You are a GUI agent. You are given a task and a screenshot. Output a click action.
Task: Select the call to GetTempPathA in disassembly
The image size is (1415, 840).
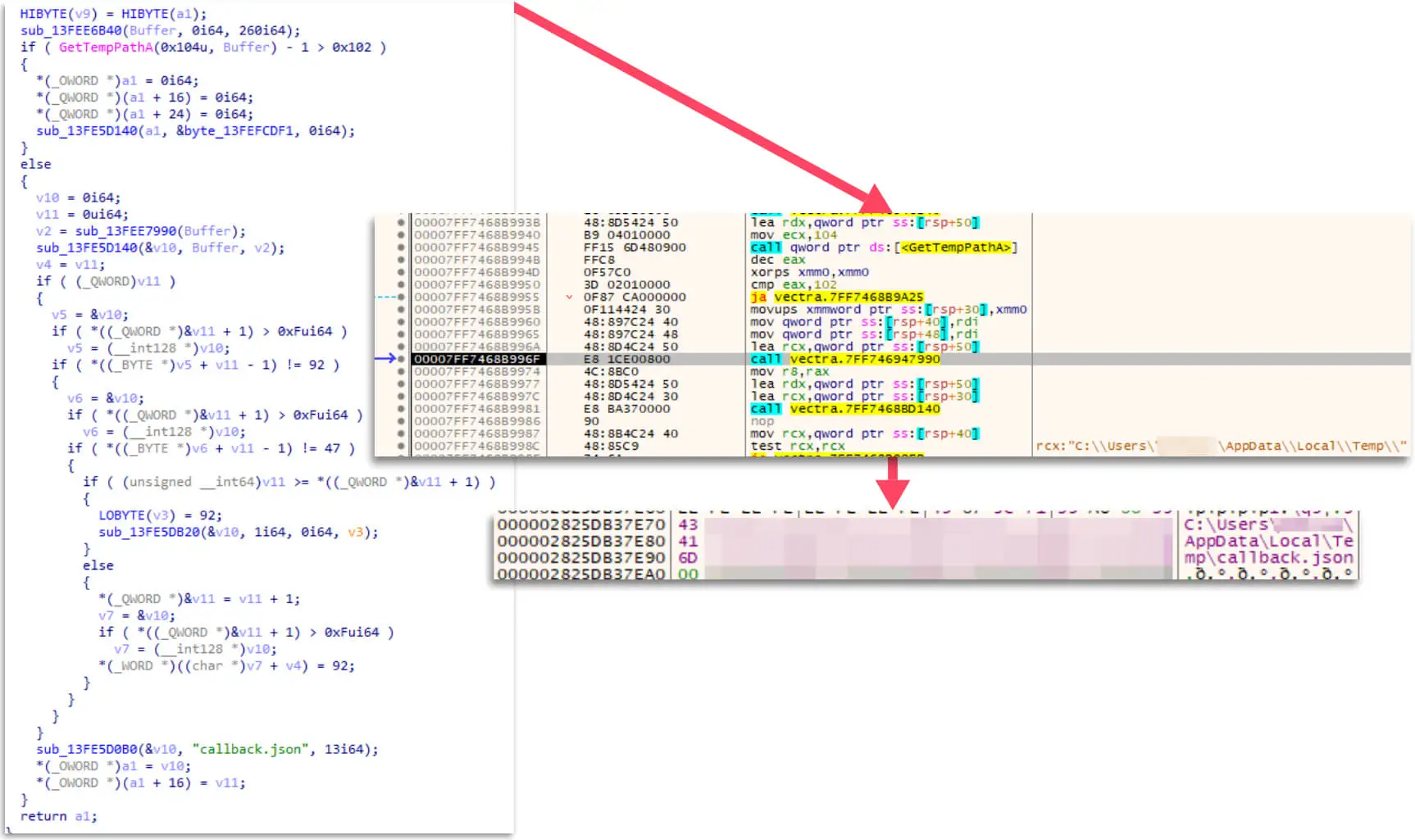(884, 247)
